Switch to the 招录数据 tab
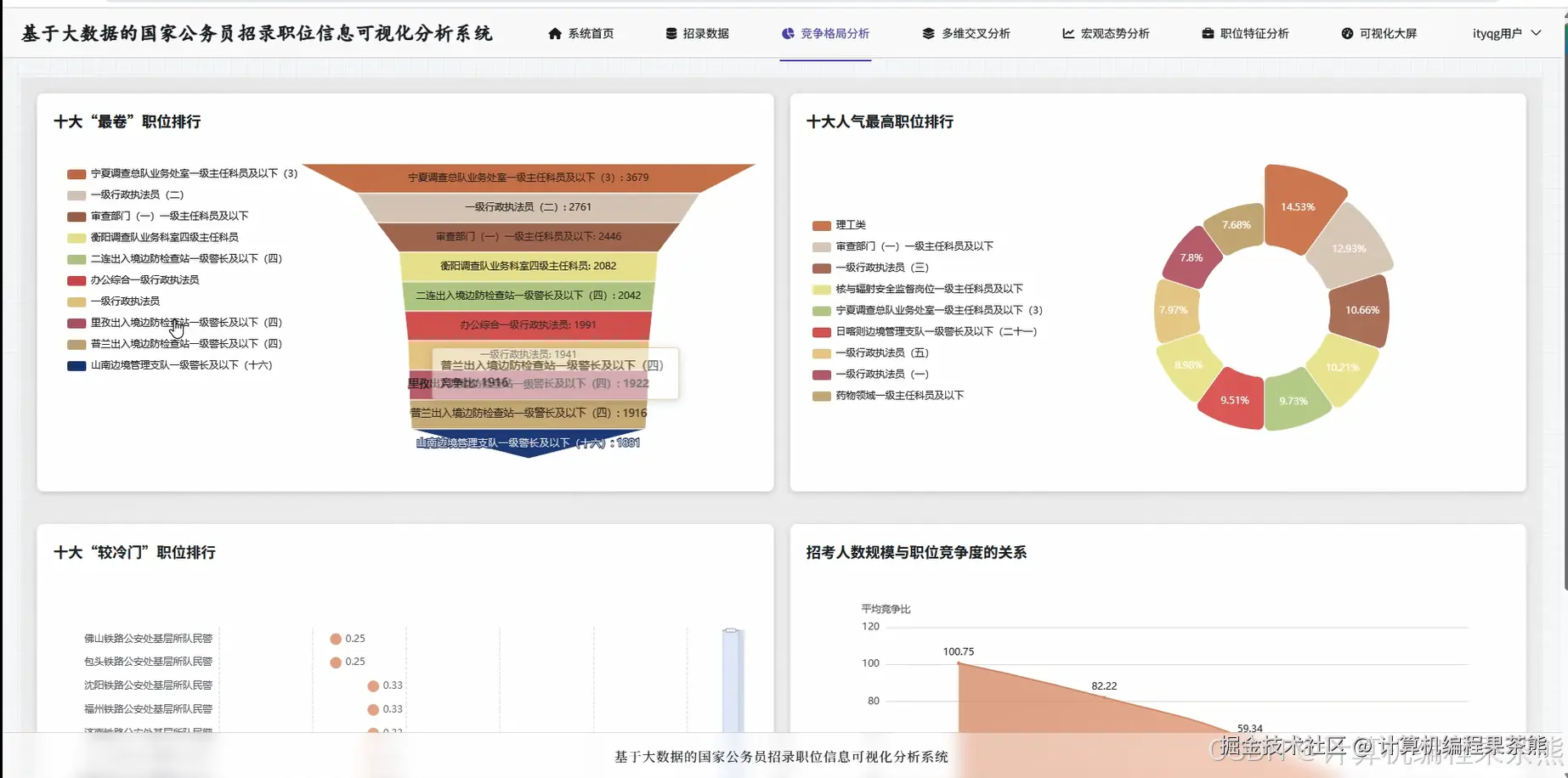This screenshot has height=778, width=1568. (x=705, y=34)
